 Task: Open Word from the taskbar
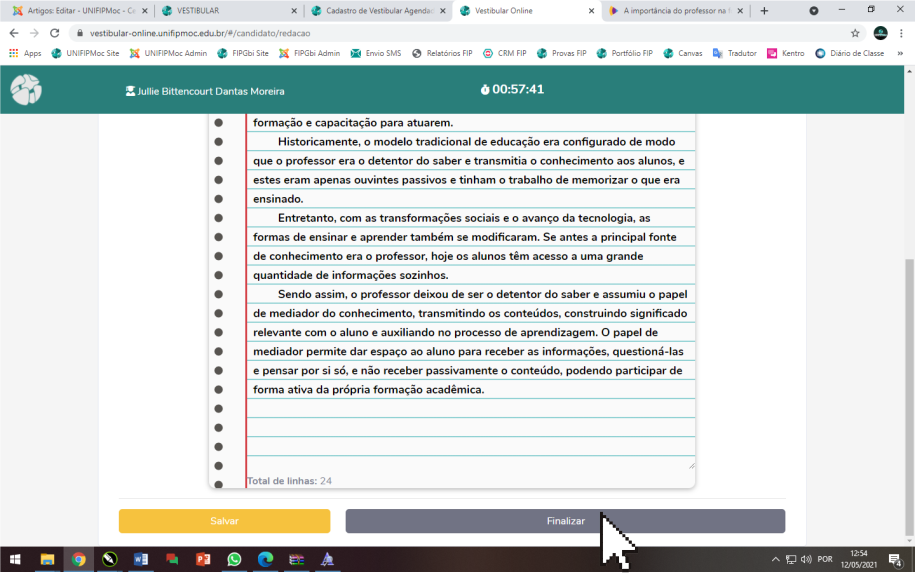(x=141, y=559)
